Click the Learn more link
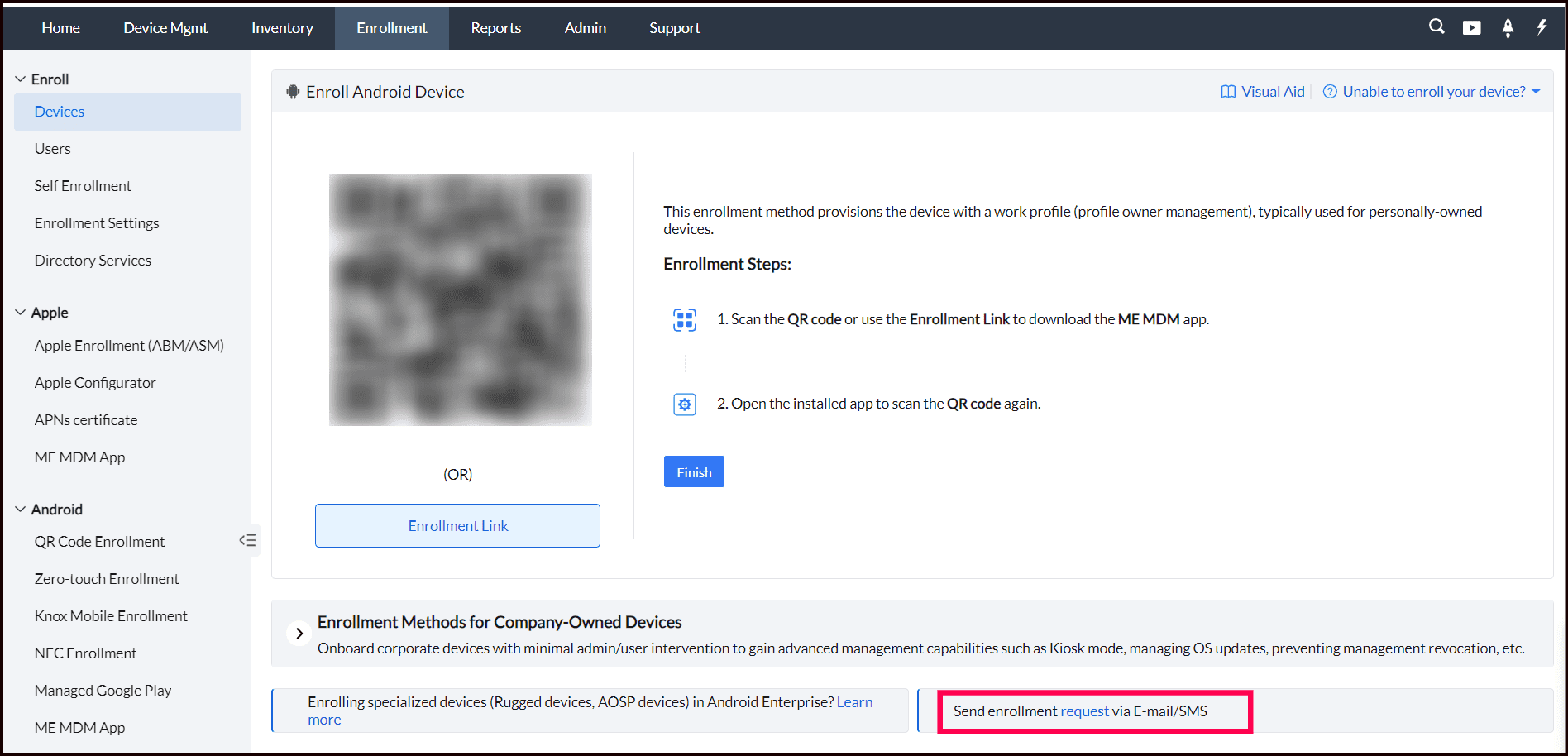The width and height of the screenshot is (1568, 756). 854,702
